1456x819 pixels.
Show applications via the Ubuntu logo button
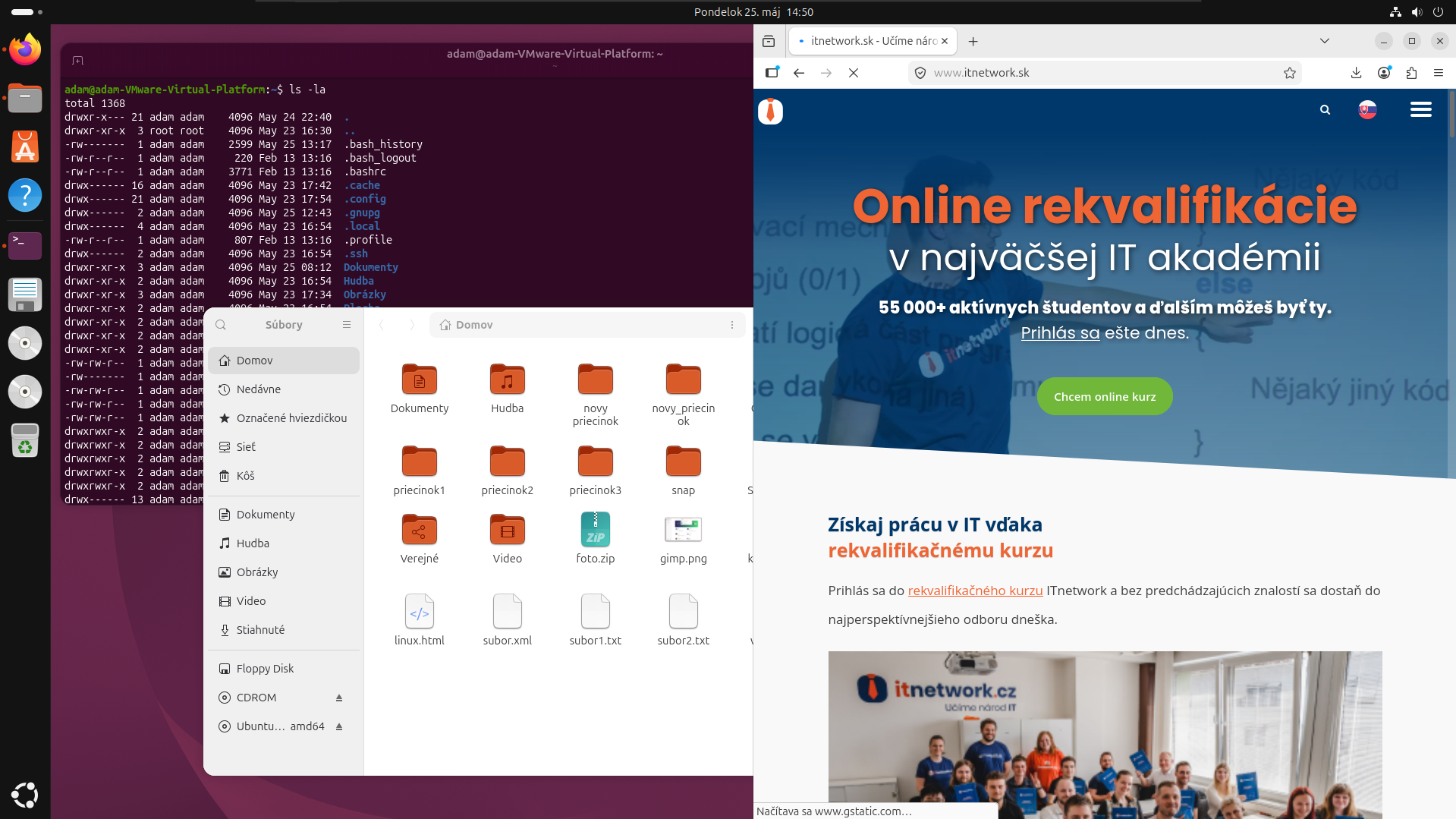[25, 795]
